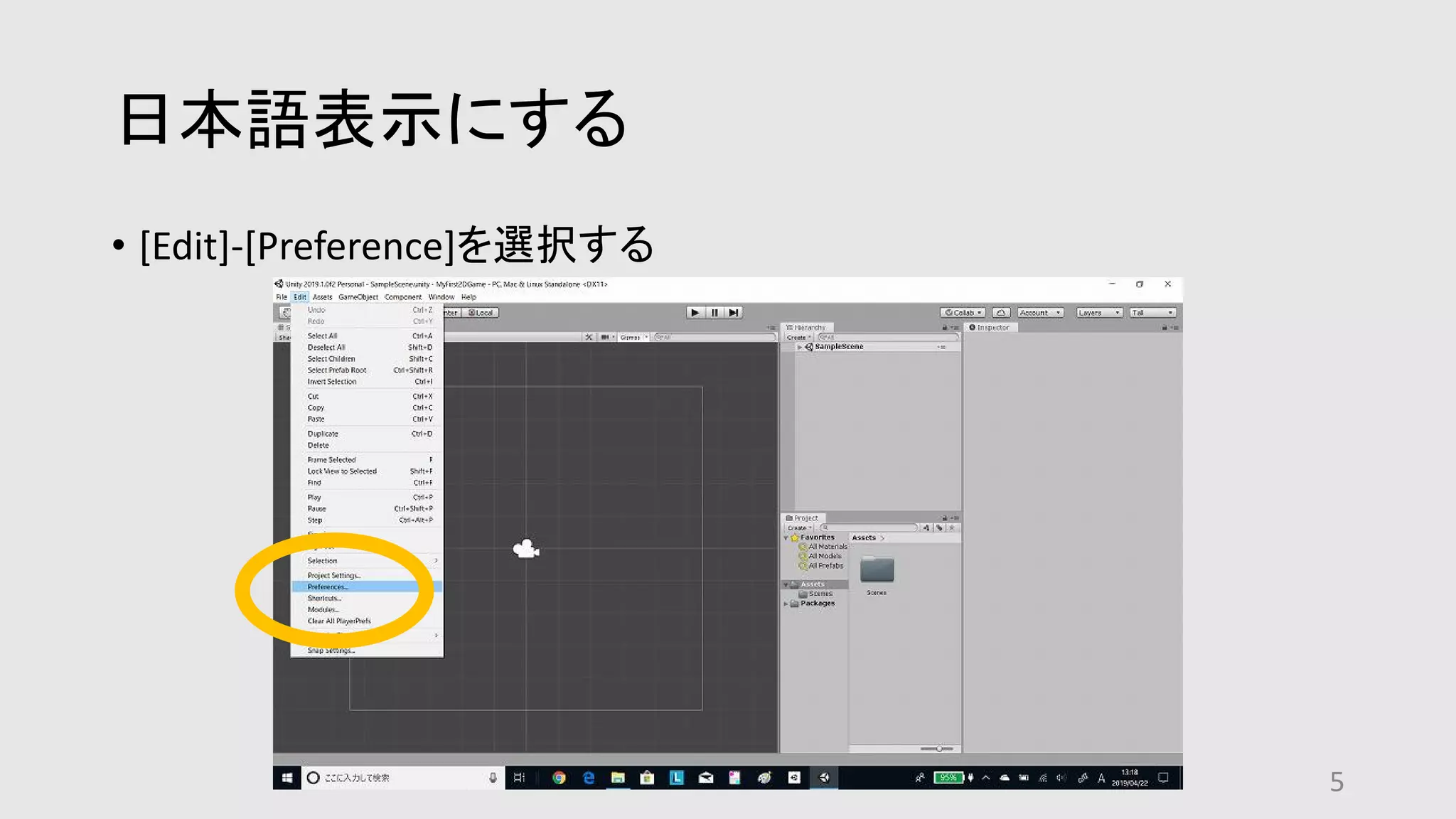
Task: Open Chrome from the taskbar
Action: click(559, 778)
